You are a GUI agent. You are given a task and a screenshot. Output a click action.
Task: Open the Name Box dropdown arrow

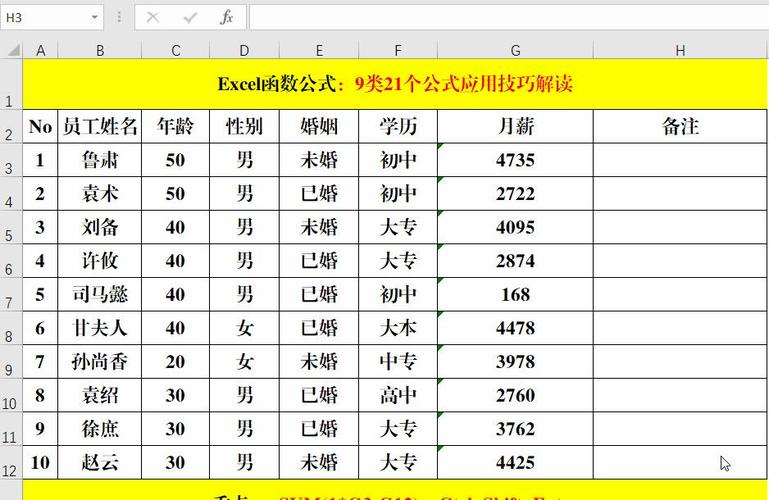[x=94, y=18]
